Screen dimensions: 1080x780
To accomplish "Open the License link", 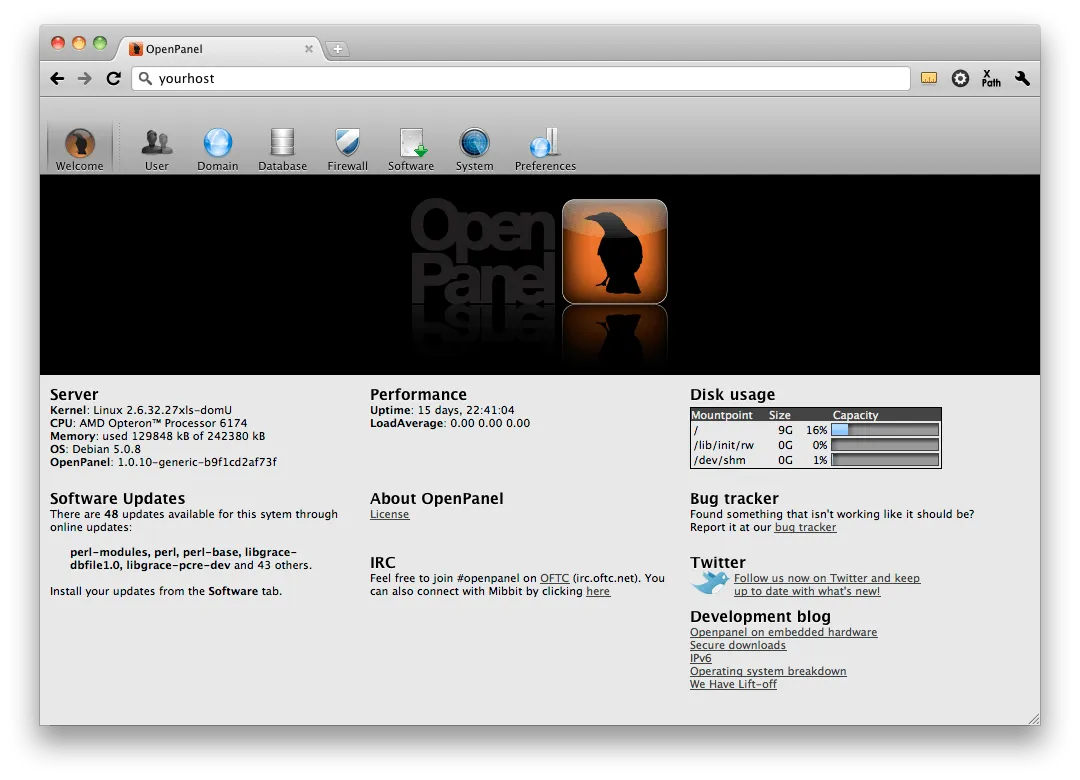I will coord(389,514).
